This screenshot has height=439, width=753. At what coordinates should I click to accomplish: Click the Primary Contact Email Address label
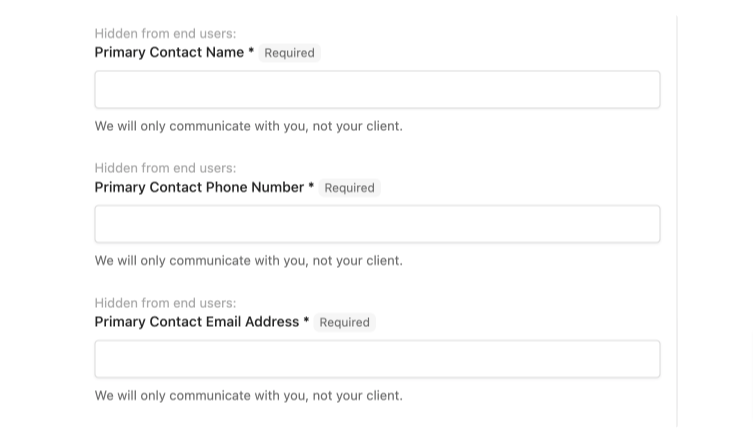[196, 322]
